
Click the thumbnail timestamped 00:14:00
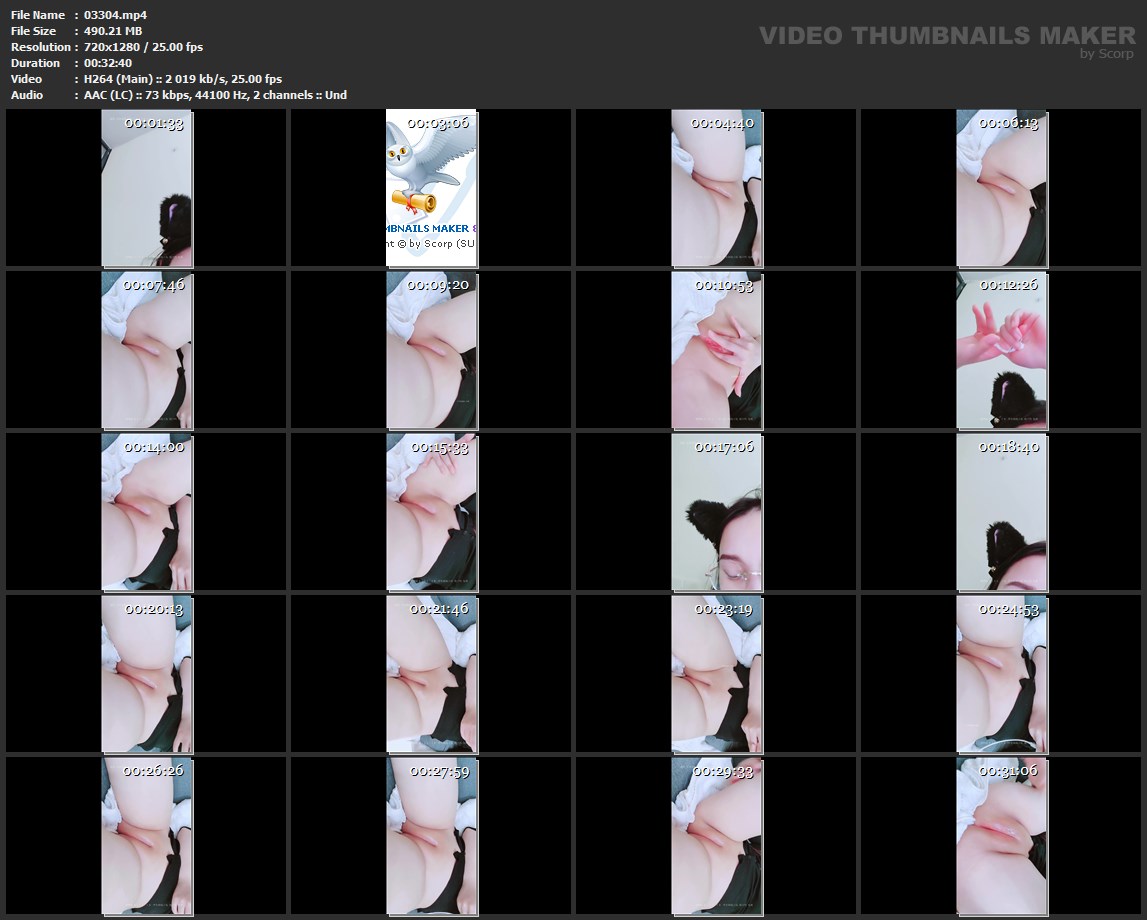[x=147, y=512]
